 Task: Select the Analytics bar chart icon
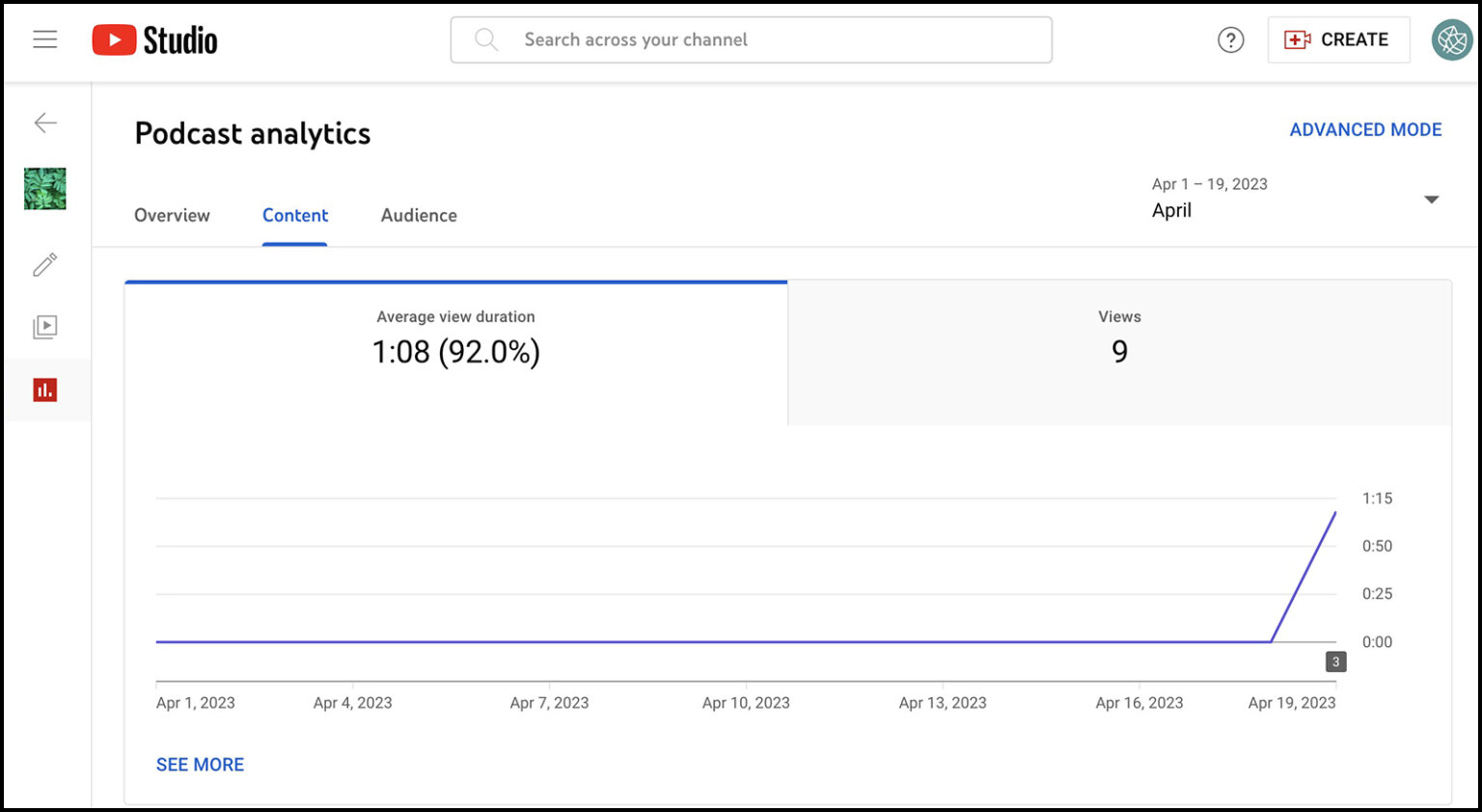[45, 390]
